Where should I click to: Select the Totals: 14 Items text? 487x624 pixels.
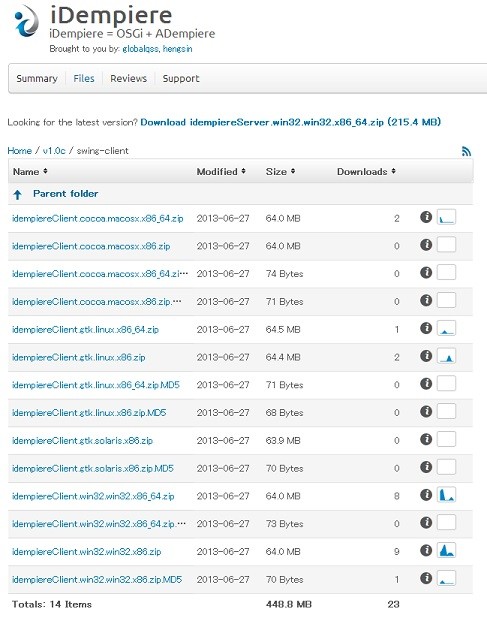(52, 604)
